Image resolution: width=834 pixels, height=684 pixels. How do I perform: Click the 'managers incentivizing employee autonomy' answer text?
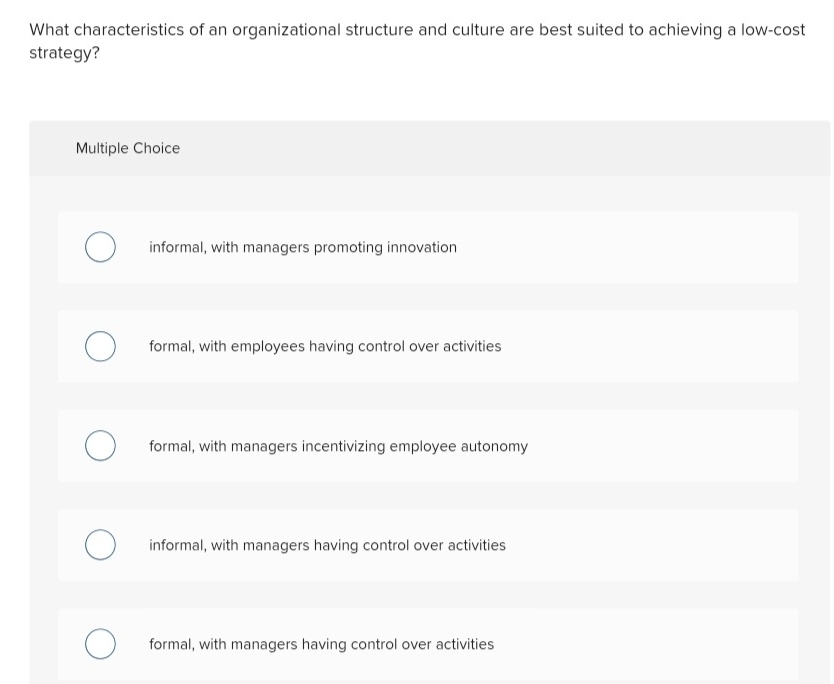pyautogui.click(x=379, y=446)
